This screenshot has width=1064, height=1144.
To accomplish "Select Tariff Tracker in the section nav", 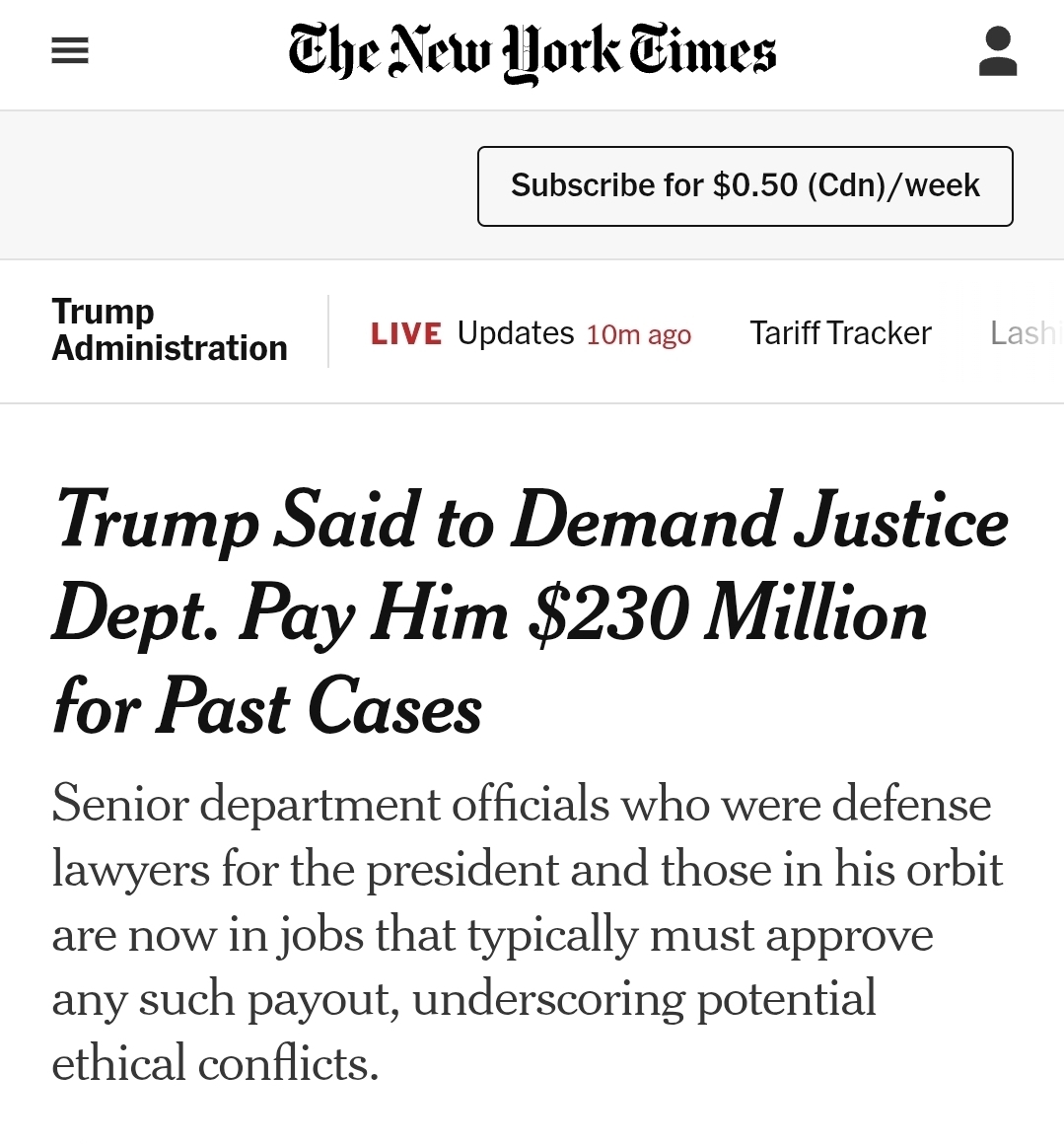I will [x=840, y=333].
